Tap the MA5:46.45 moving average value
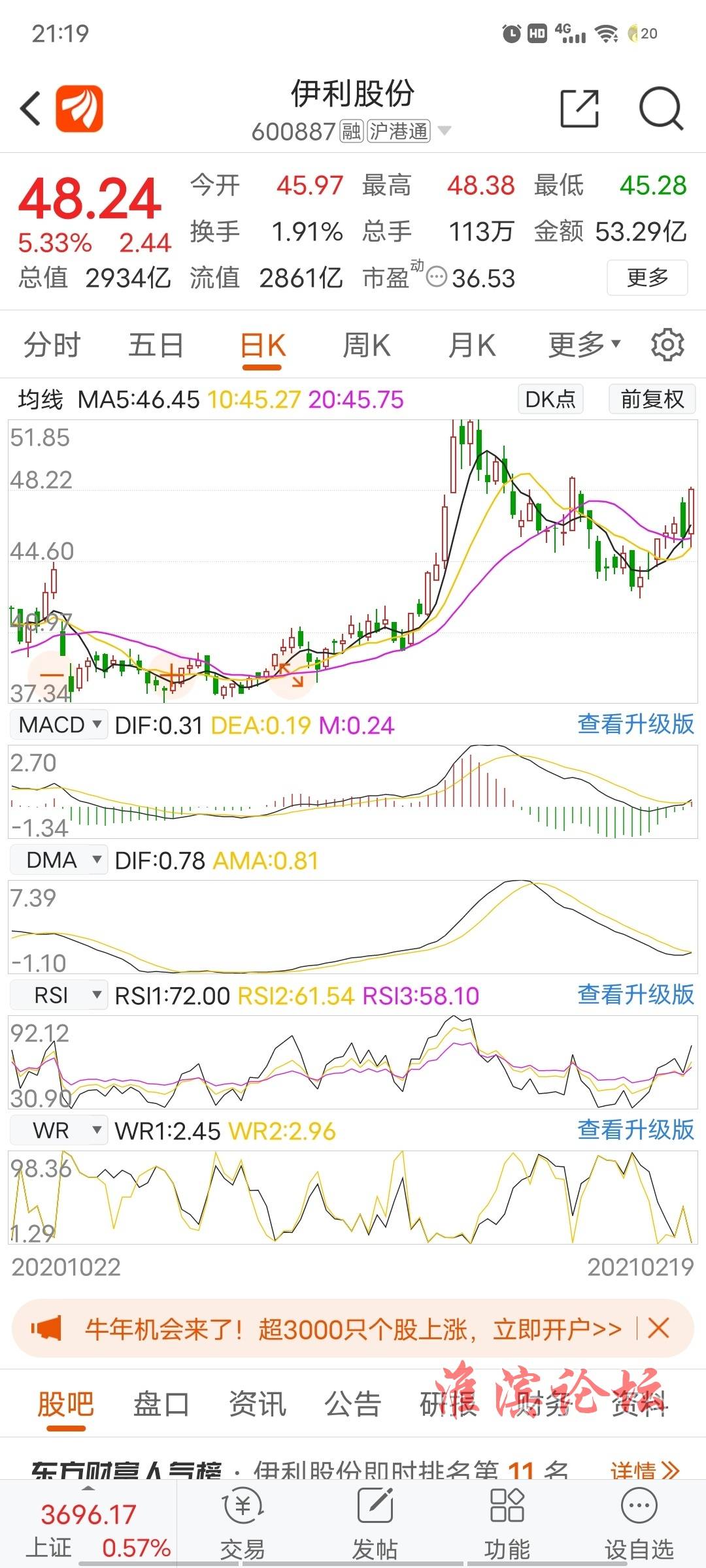 139,399
